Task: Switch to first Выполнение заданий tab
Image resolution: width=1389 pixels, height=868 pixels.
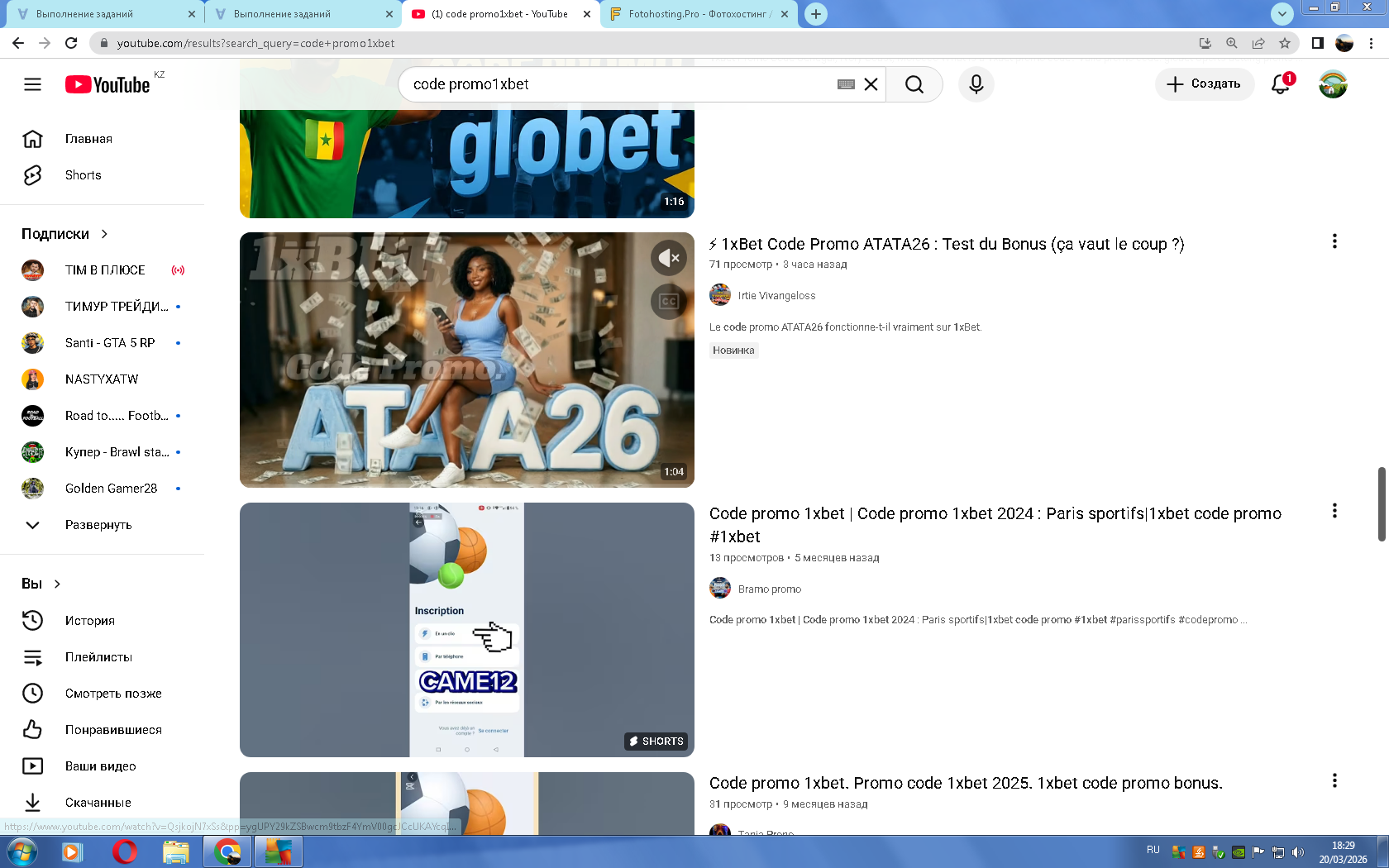Action: coord(106,14)
